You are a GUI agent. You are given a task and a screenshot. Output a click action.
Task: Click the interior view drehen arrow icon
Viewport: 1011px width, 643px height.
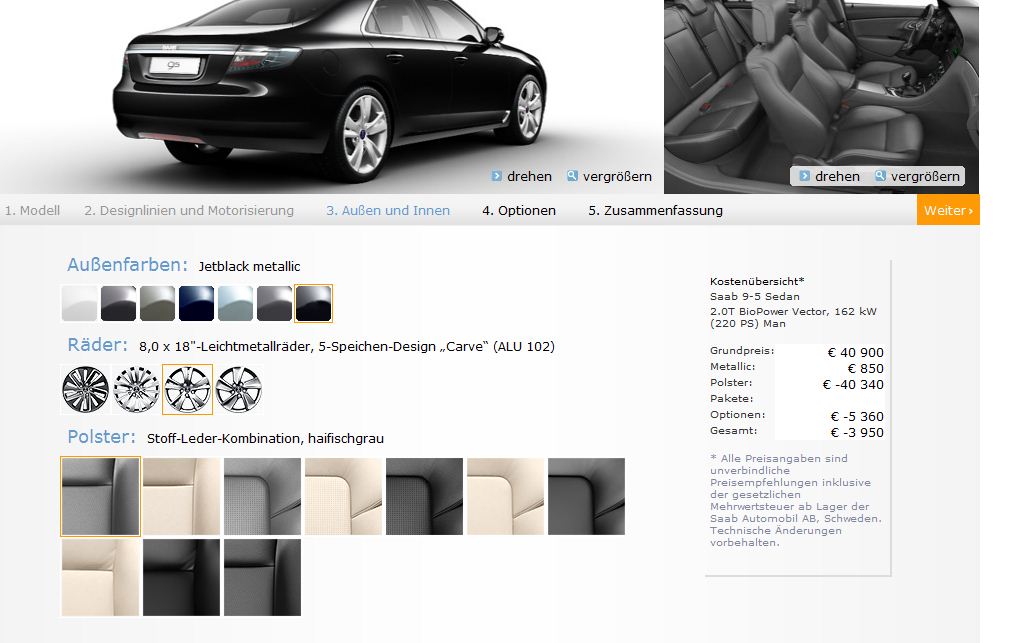(x=805, y=176)
